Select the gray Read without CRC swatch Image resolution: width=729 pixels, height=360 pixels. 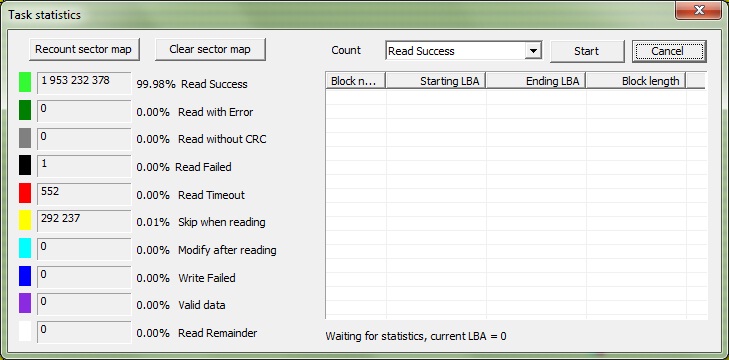click(x=25, y=138)
